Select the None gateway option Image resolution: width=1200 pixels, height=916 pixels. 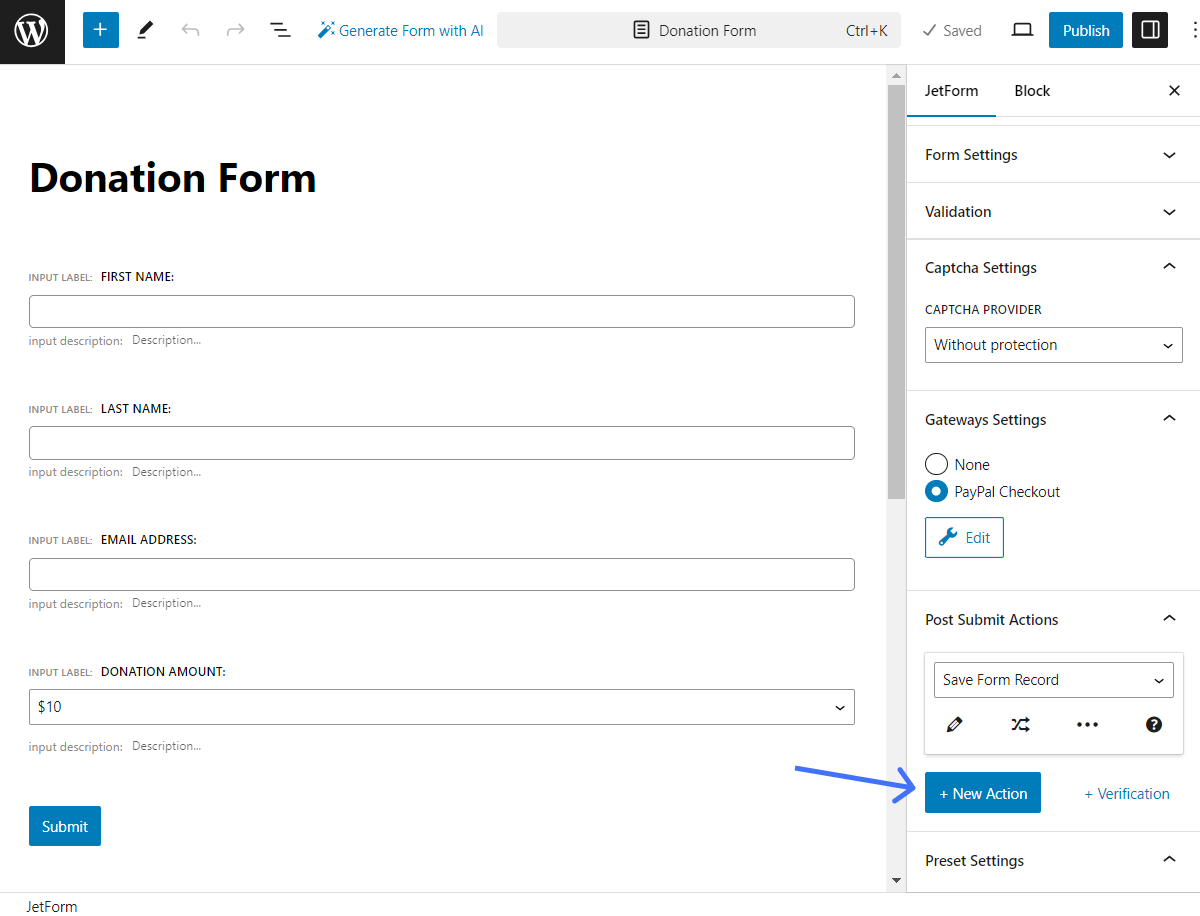click(936, 464)
